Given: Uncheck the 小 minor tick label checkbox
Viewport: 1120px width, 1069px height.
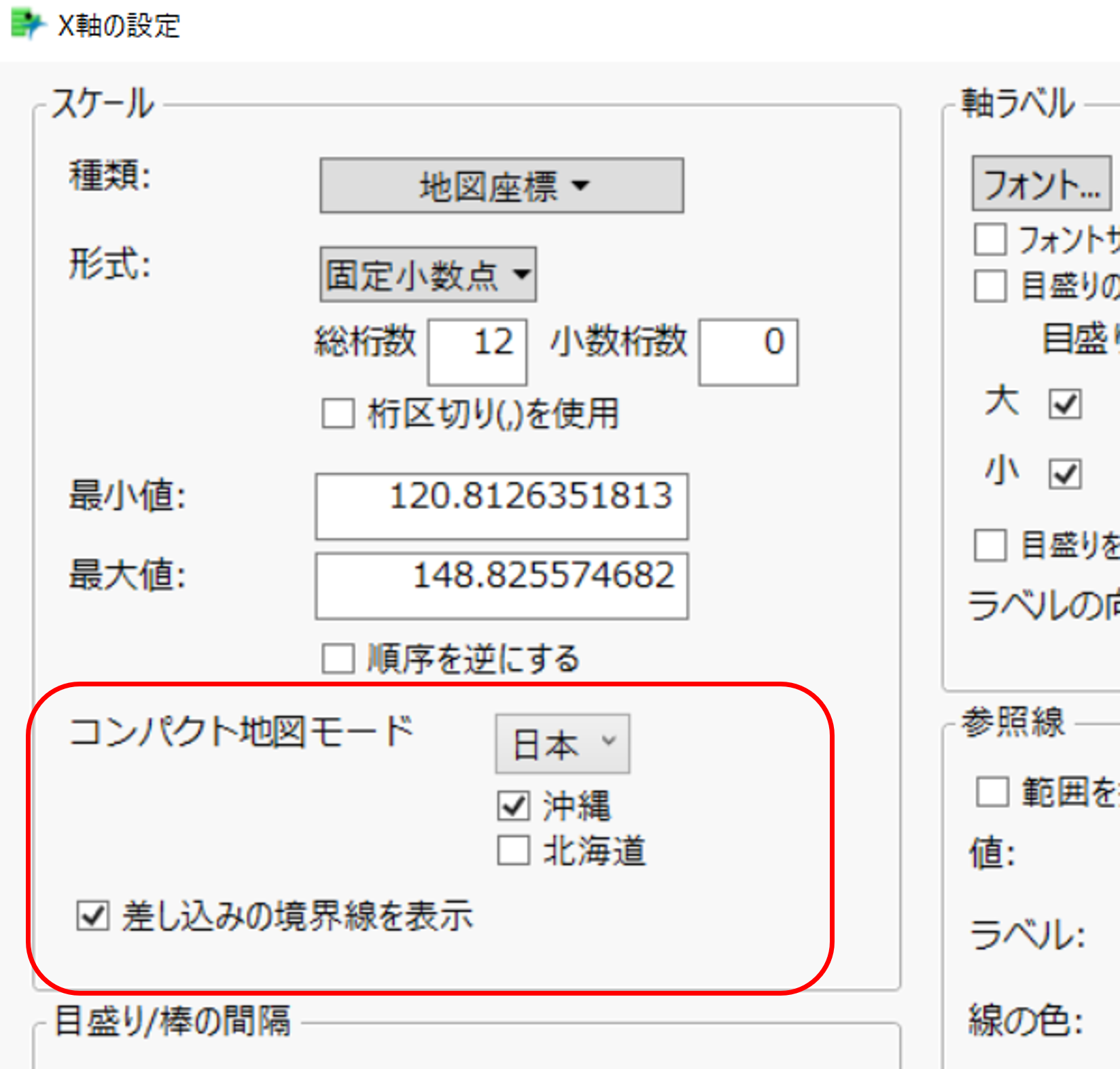Looking at the screenshot, I should pos(1064,474).
